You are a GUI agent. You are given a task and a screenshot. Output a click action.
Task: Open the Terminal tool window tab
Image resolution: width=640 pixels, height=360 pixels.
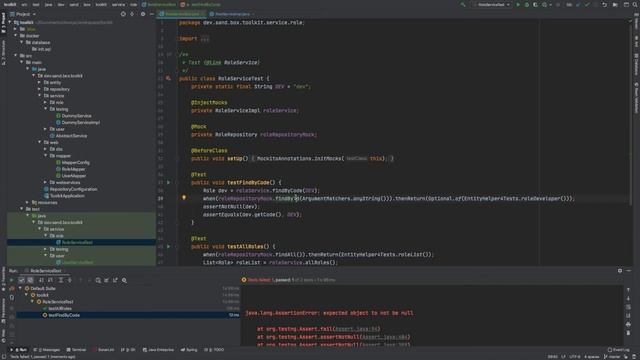pos(76,350)
